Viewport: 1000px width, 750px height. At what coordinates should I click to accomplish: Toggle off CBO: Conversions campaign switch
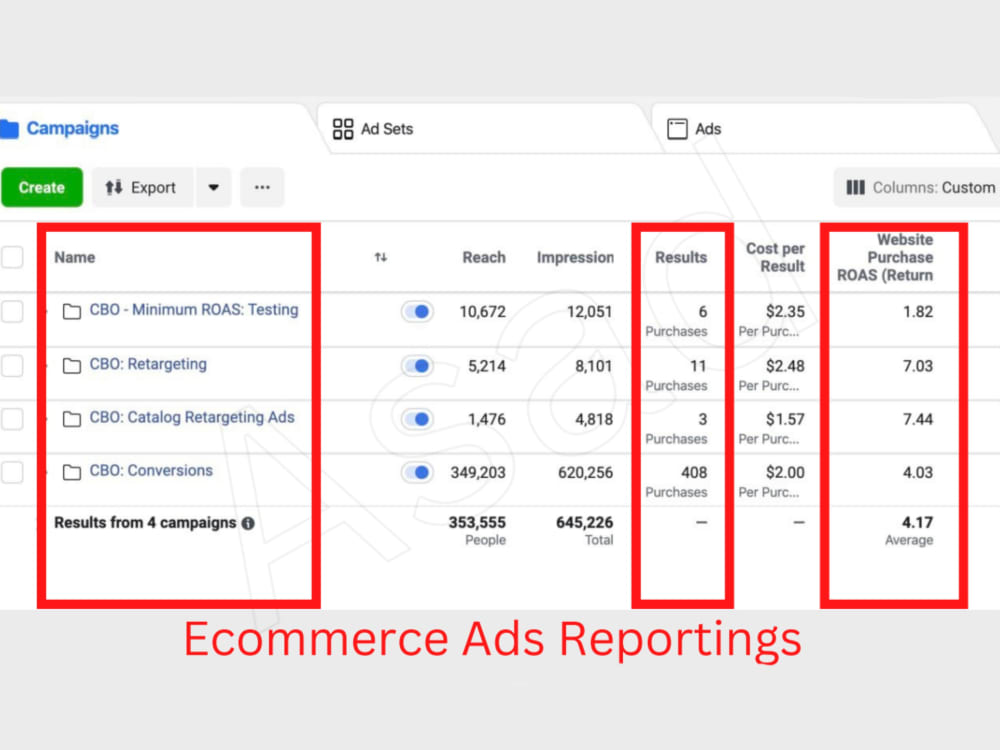(417, 473)
